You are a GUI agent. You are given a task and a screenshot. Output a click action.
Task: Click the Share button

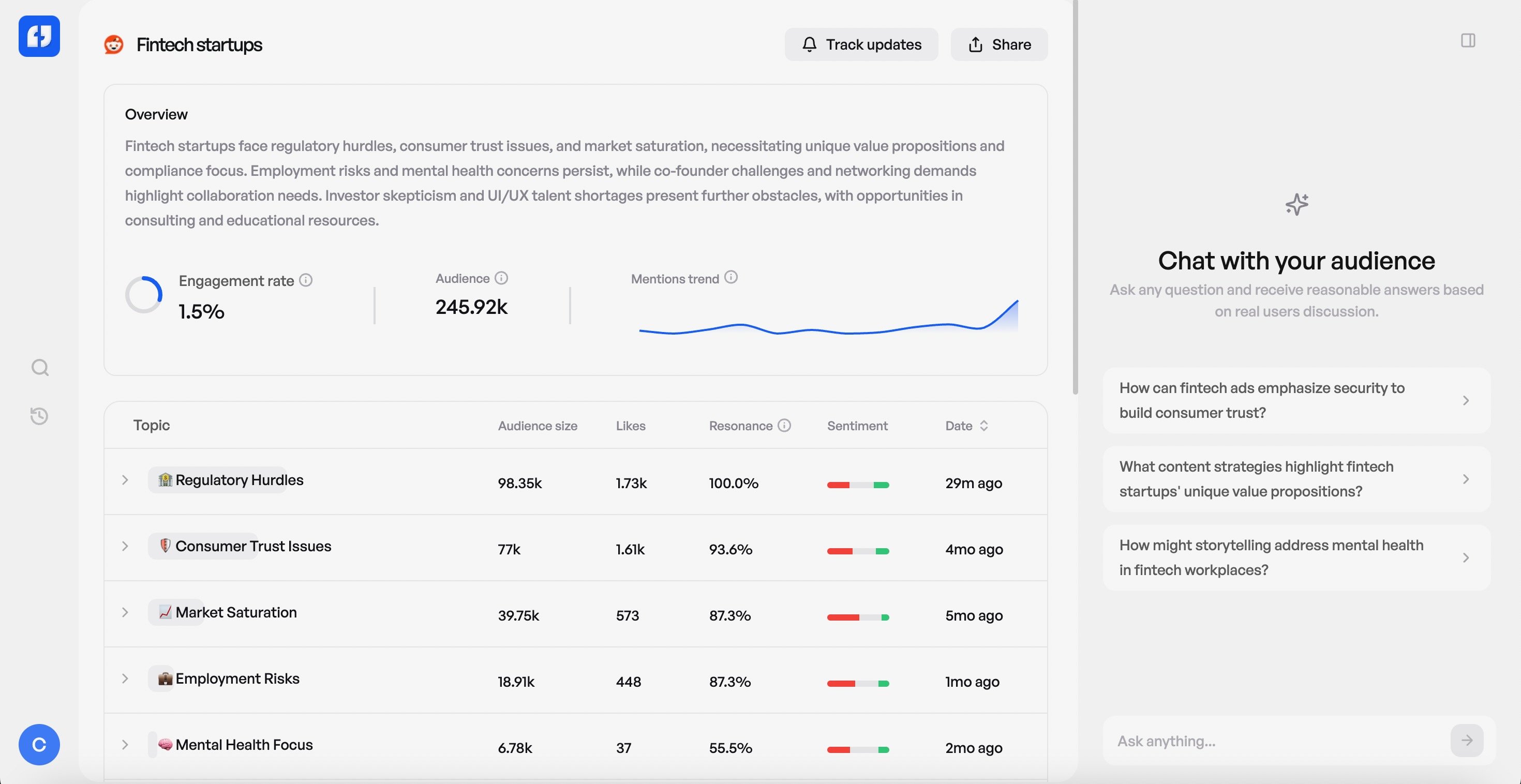point(999,44)
